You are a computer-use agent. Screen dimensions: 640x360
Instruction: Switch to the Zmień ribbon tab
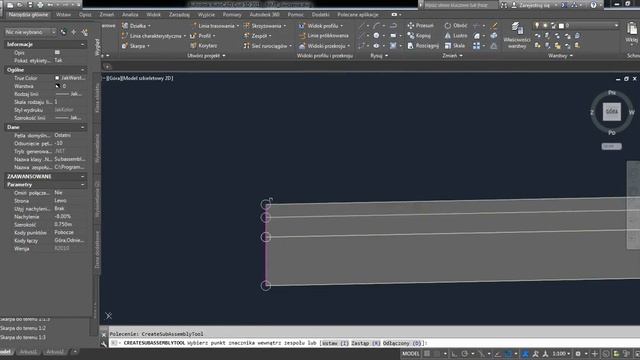(x=107, y=15)
